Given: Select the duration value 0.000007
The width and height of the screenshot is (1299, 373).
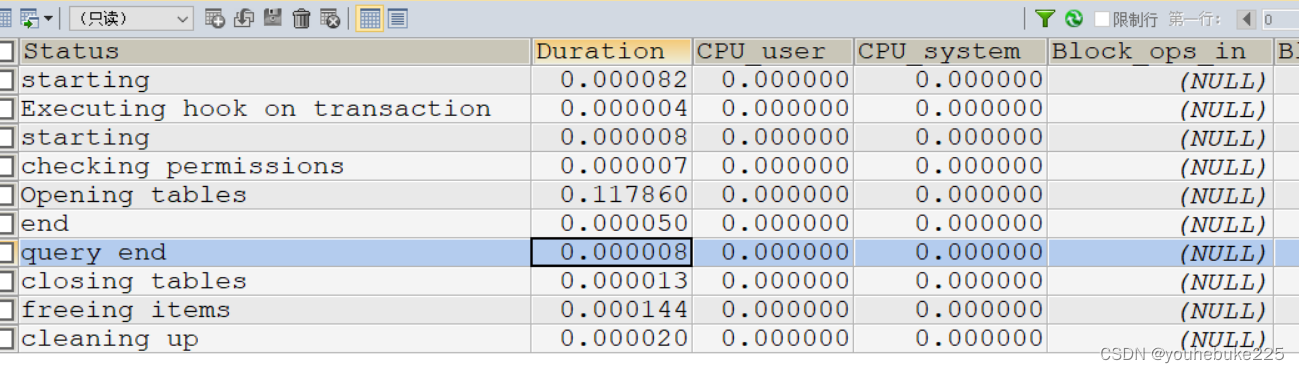Looking at the screenshot, I should [612, 166].
